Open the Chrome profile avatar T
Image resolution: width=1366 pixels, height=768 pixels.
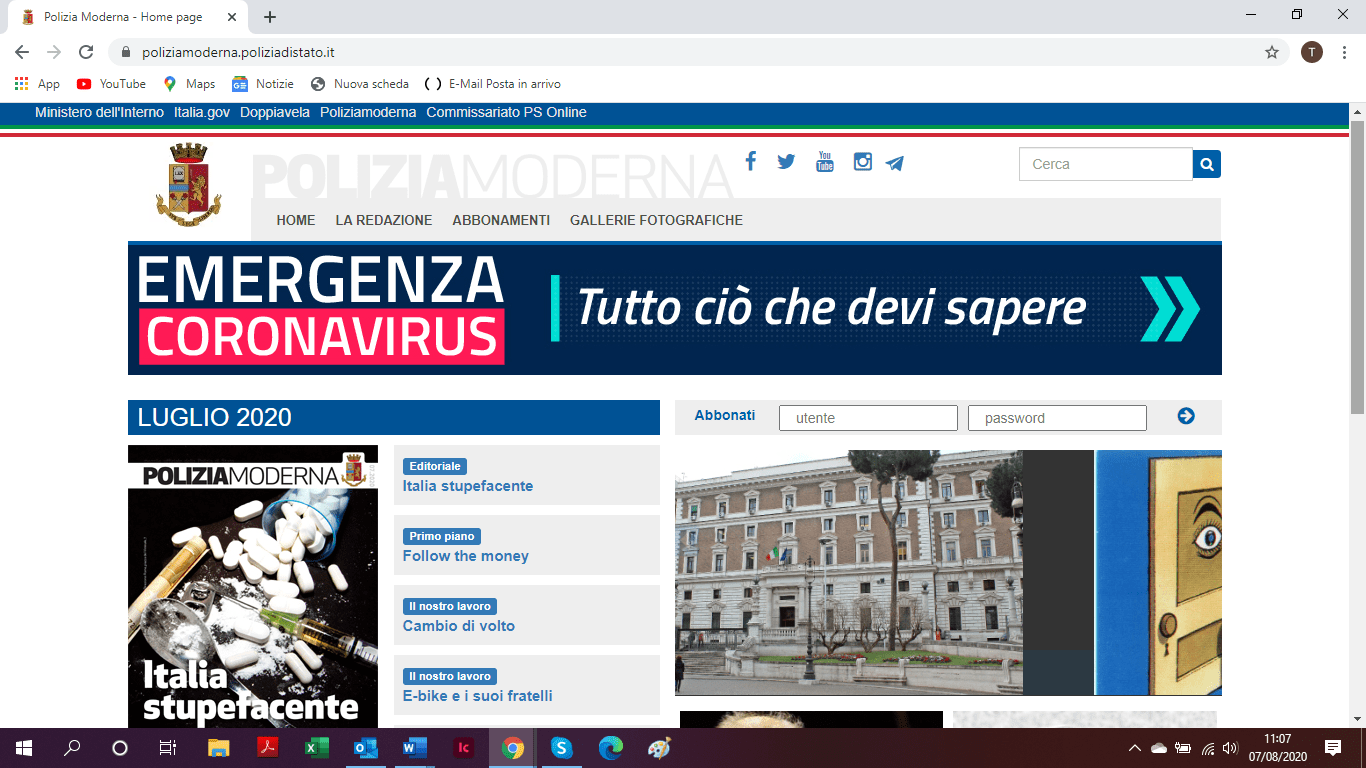point(1312,52)
